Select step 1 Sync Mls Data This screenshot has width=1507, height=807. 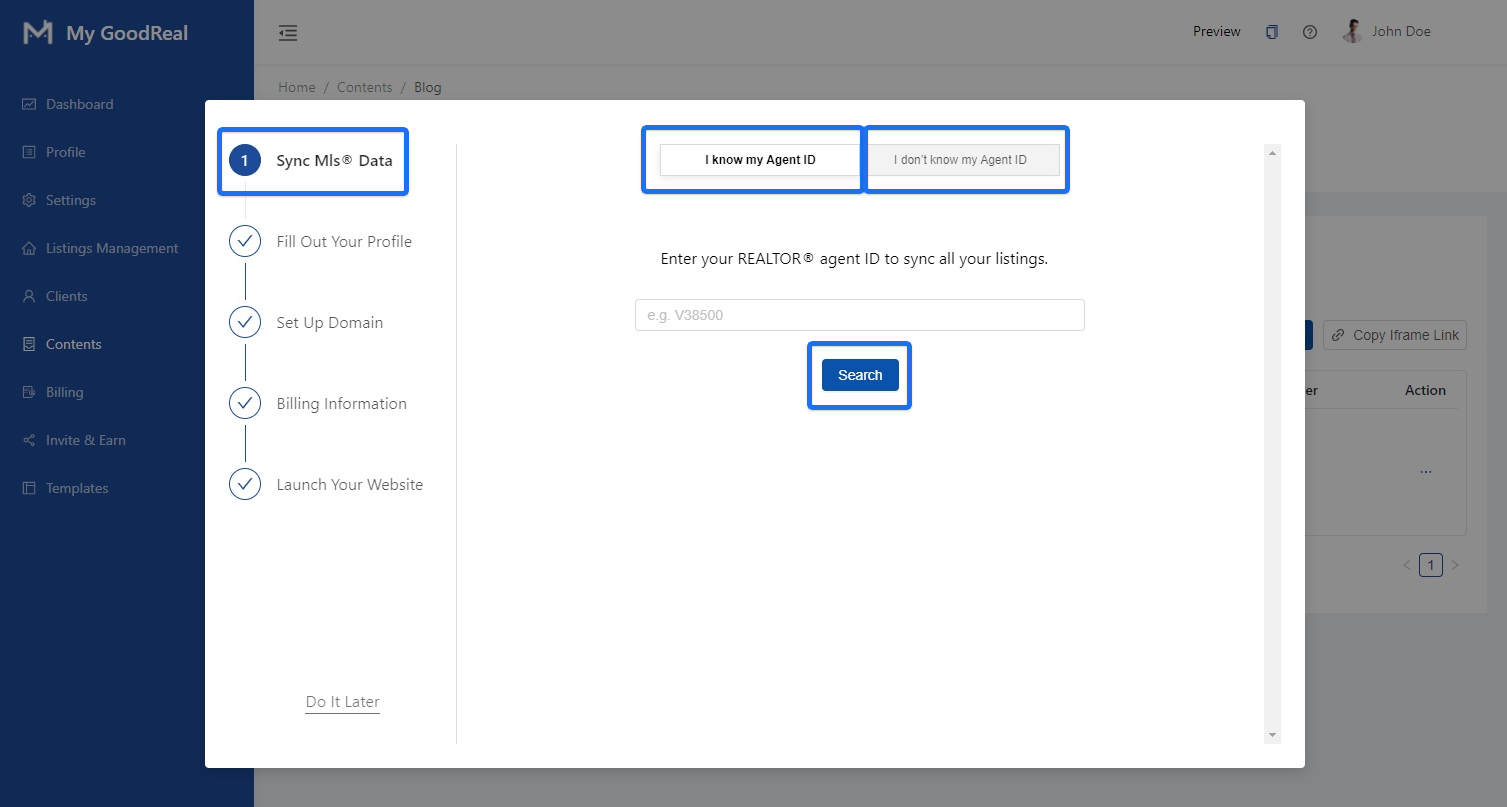[x=313, y=160]
